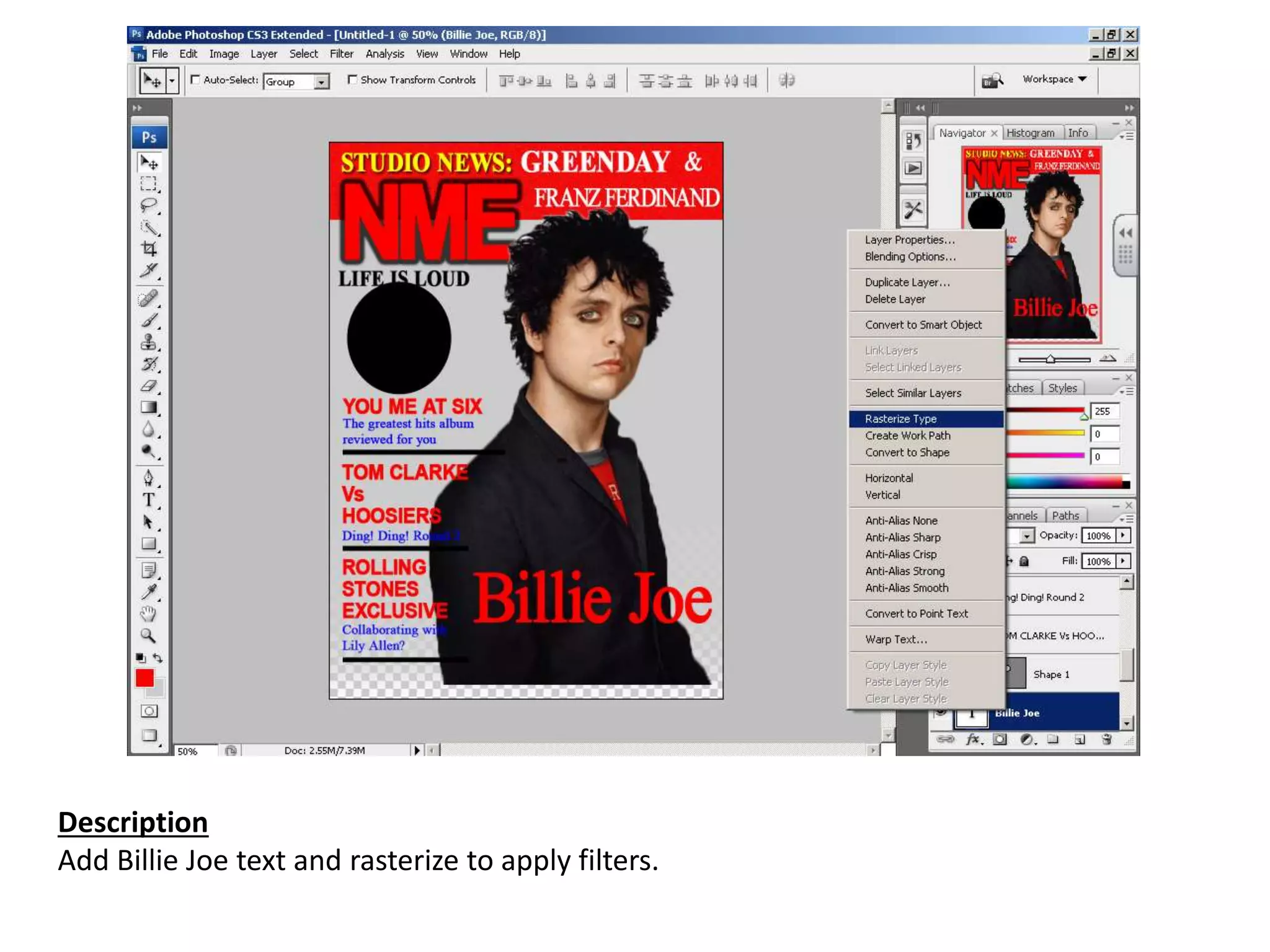
Task: Choose Convert to Shape
Action: pyautogui.click(x=926, y=452)
